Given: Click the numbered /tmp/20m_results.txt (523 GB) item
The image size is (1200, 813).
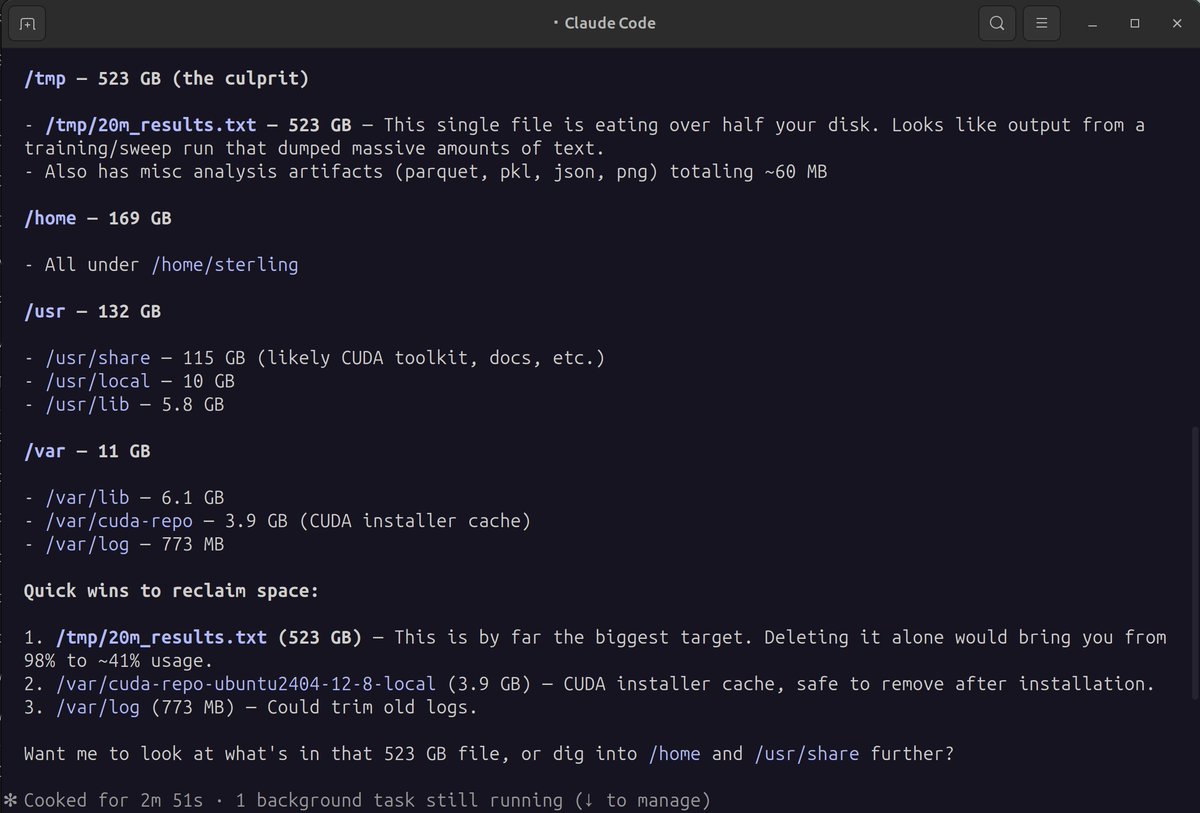Looking at the screenshot, I should pyautogui.click(x=595, y=649).
